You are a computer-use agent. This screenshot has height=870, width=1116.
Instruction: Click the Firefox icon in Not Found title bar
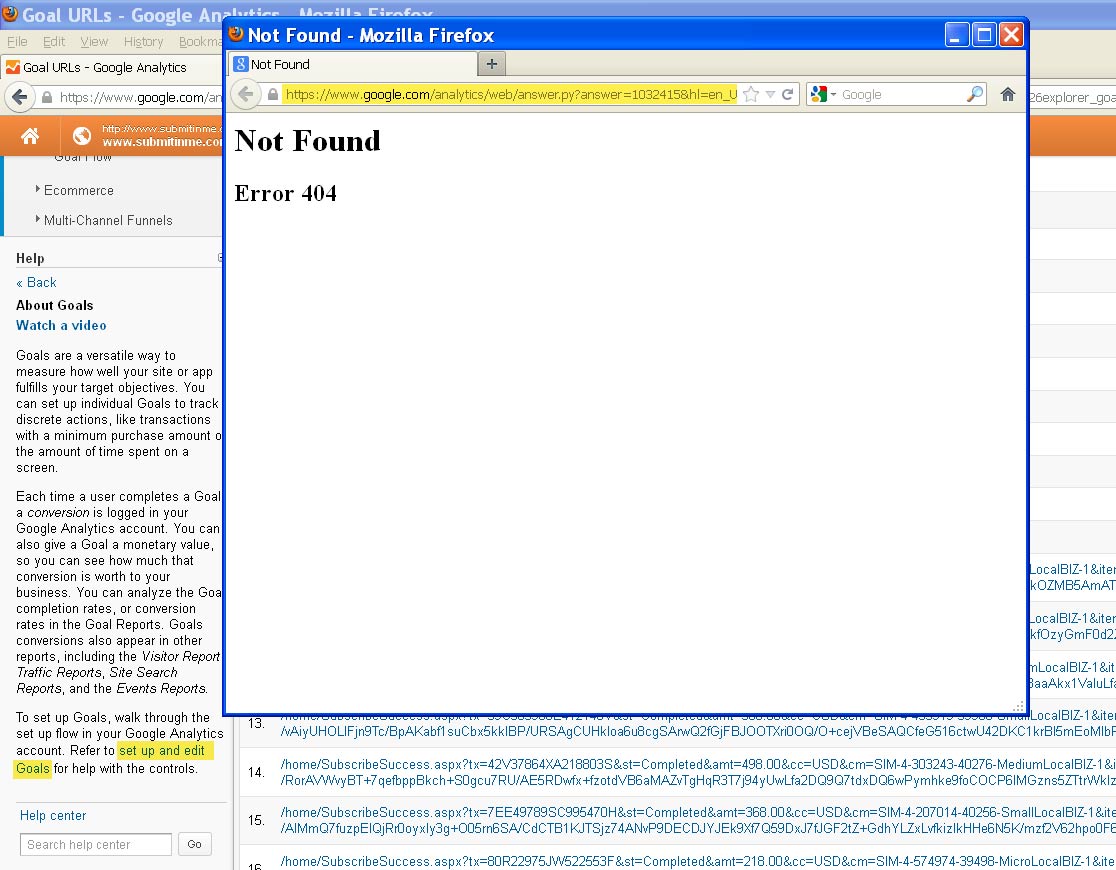(236, 34)
